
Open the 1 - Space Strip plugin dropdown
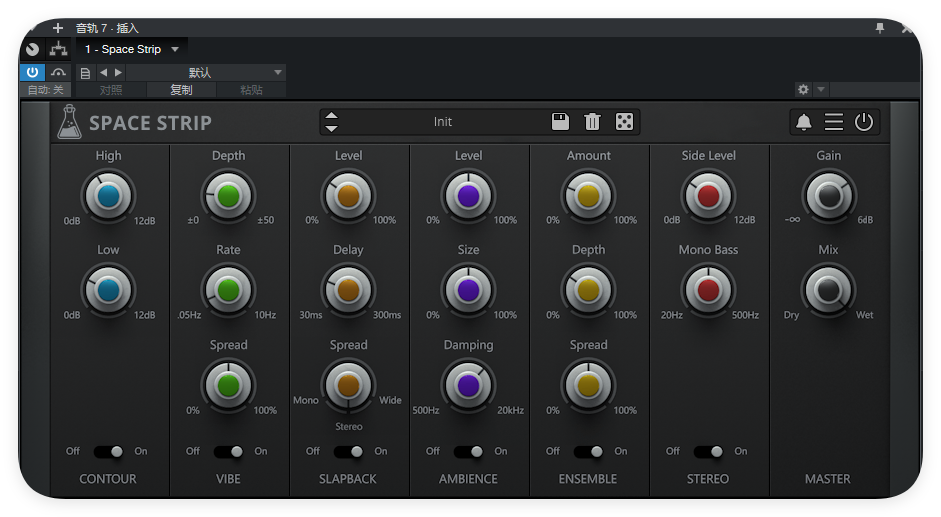tap(132, 49)
